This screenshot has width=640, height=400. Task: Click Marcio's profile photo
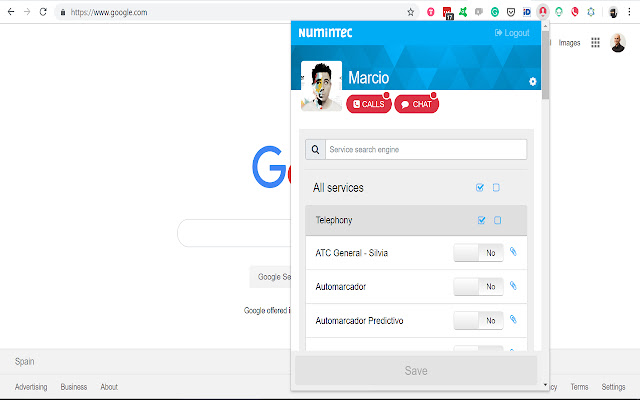(321, 86)
